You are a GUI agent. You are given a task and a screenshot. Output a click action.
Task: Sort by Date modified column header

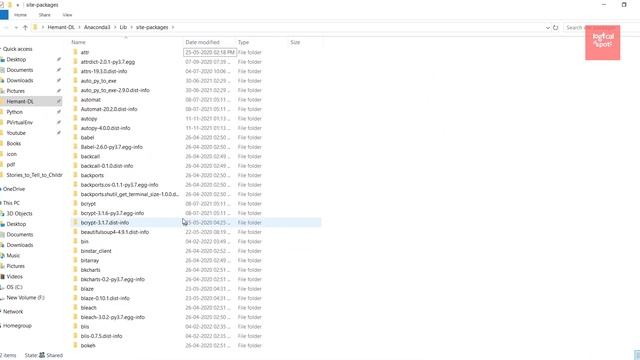(x=202, y=42)
